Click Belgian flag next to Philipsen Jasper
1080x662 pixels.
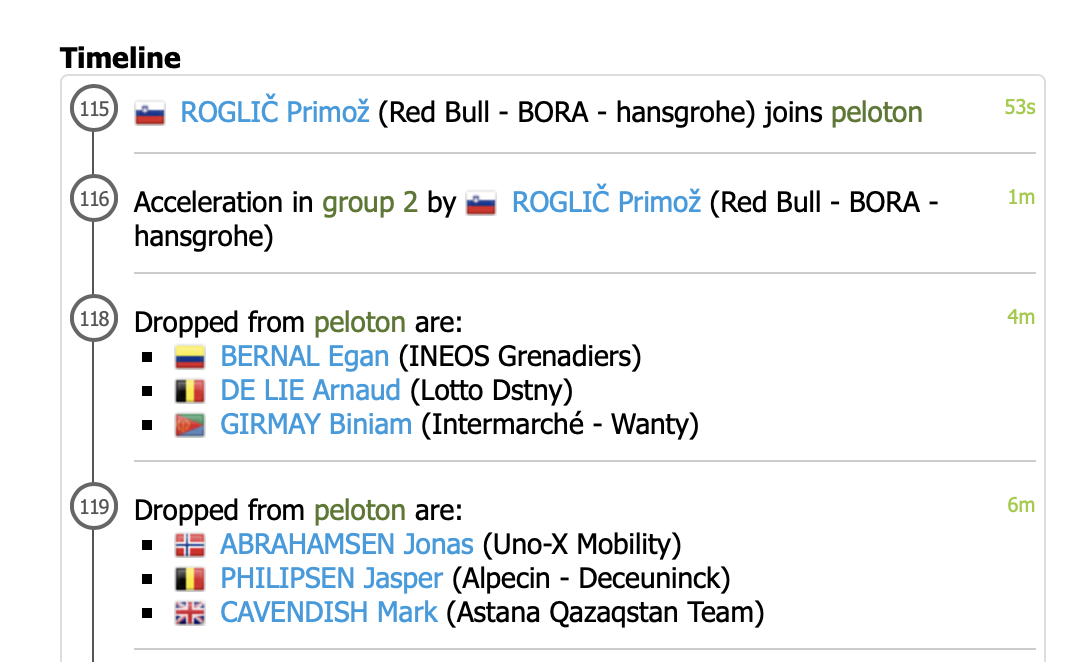[190, 579]
